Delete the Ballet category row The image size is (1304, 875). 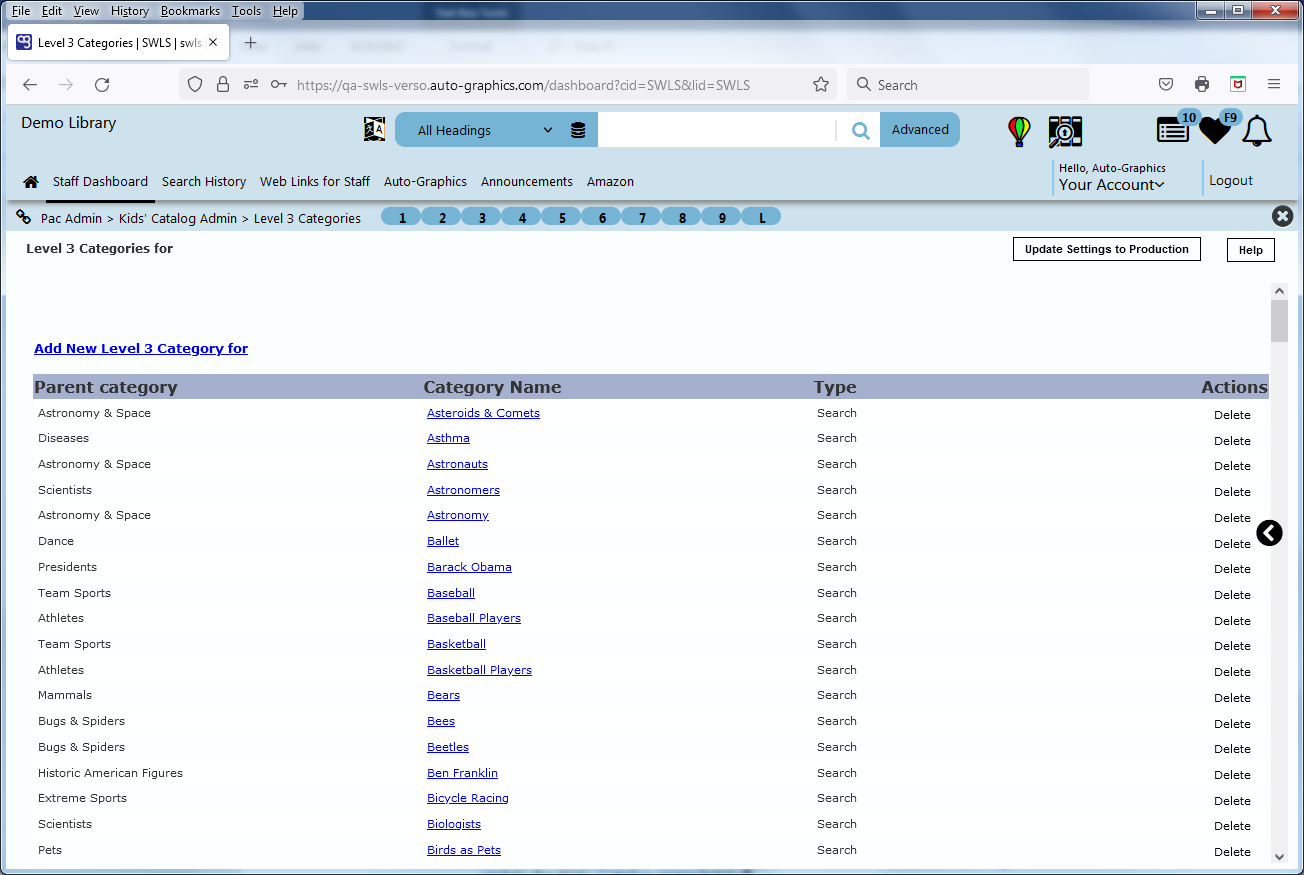pyautogui.click(x=1232, y=544)
